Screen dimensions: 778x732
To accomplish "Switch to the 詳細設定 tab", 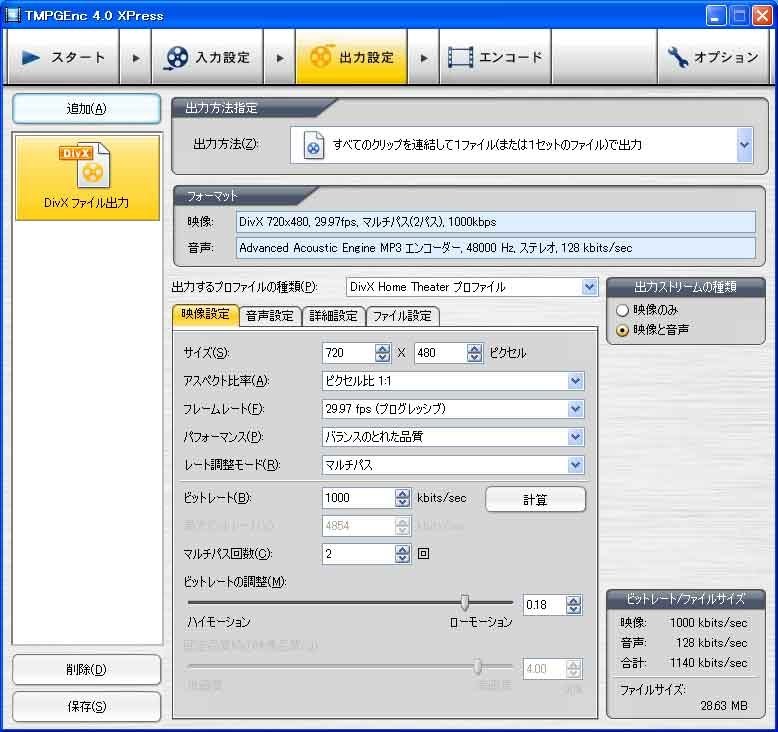I will tap(333, 316).
